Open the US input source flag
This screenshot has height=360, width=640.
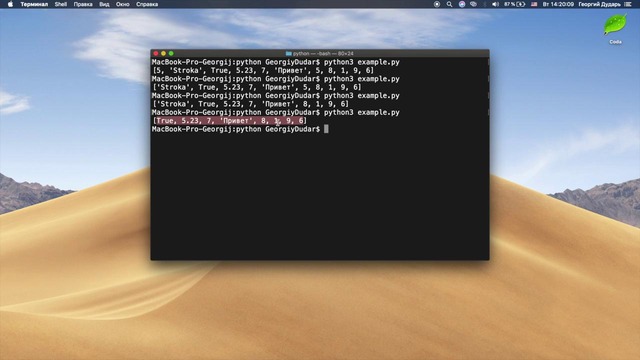[534, 4]
